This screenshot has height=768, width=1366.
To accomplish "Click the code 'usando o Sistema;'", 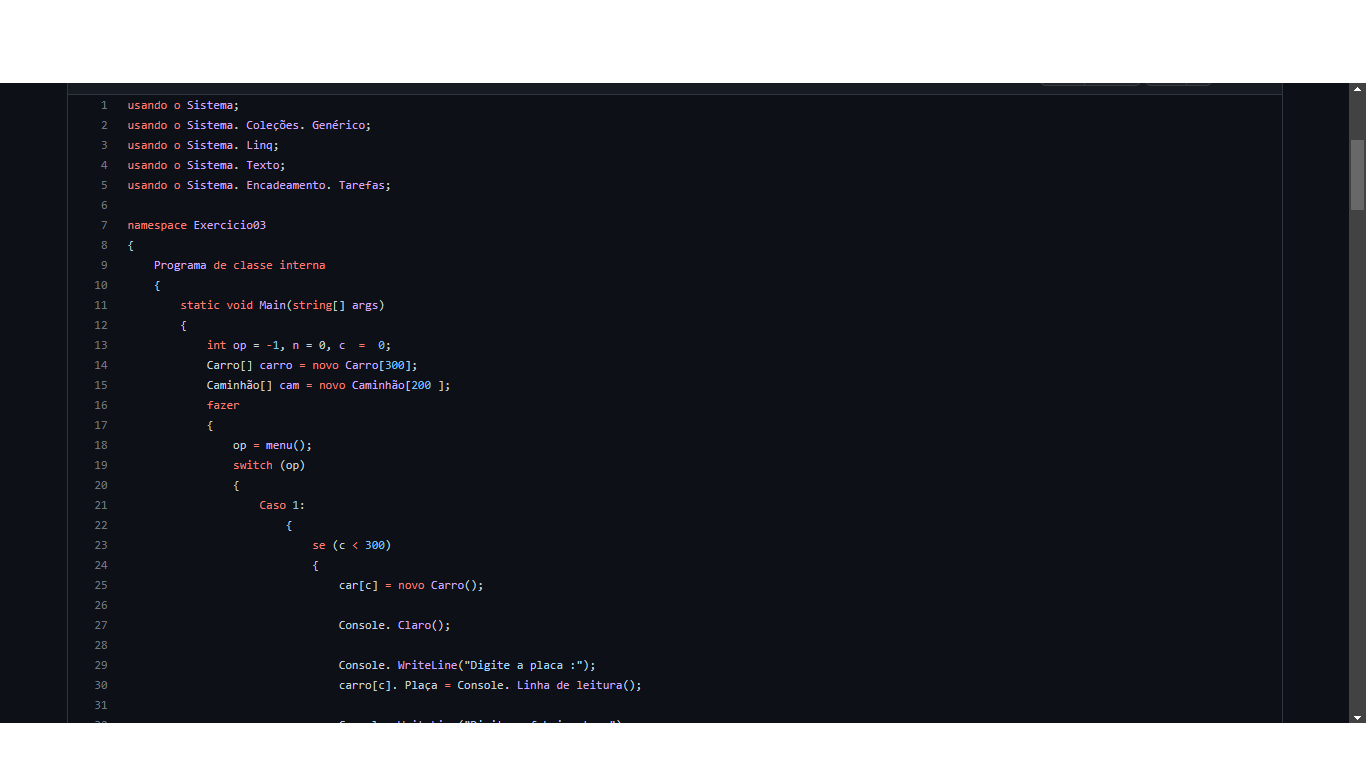I will click(183, 105).
